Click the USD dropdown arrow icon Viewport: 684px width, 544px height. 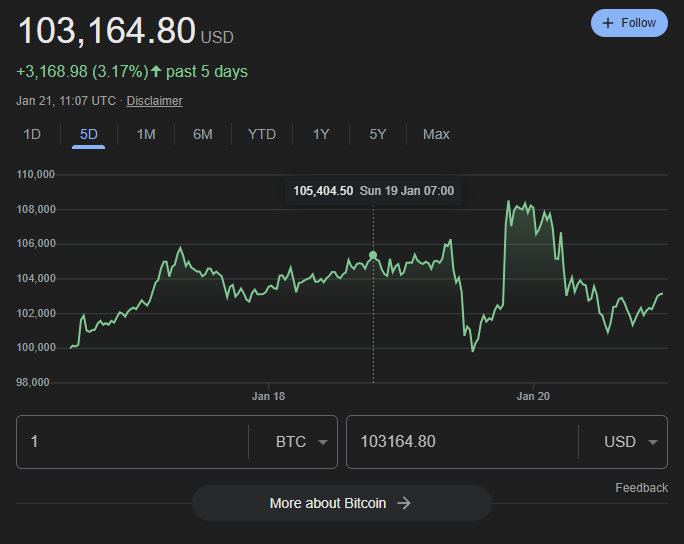click(653, 442)
